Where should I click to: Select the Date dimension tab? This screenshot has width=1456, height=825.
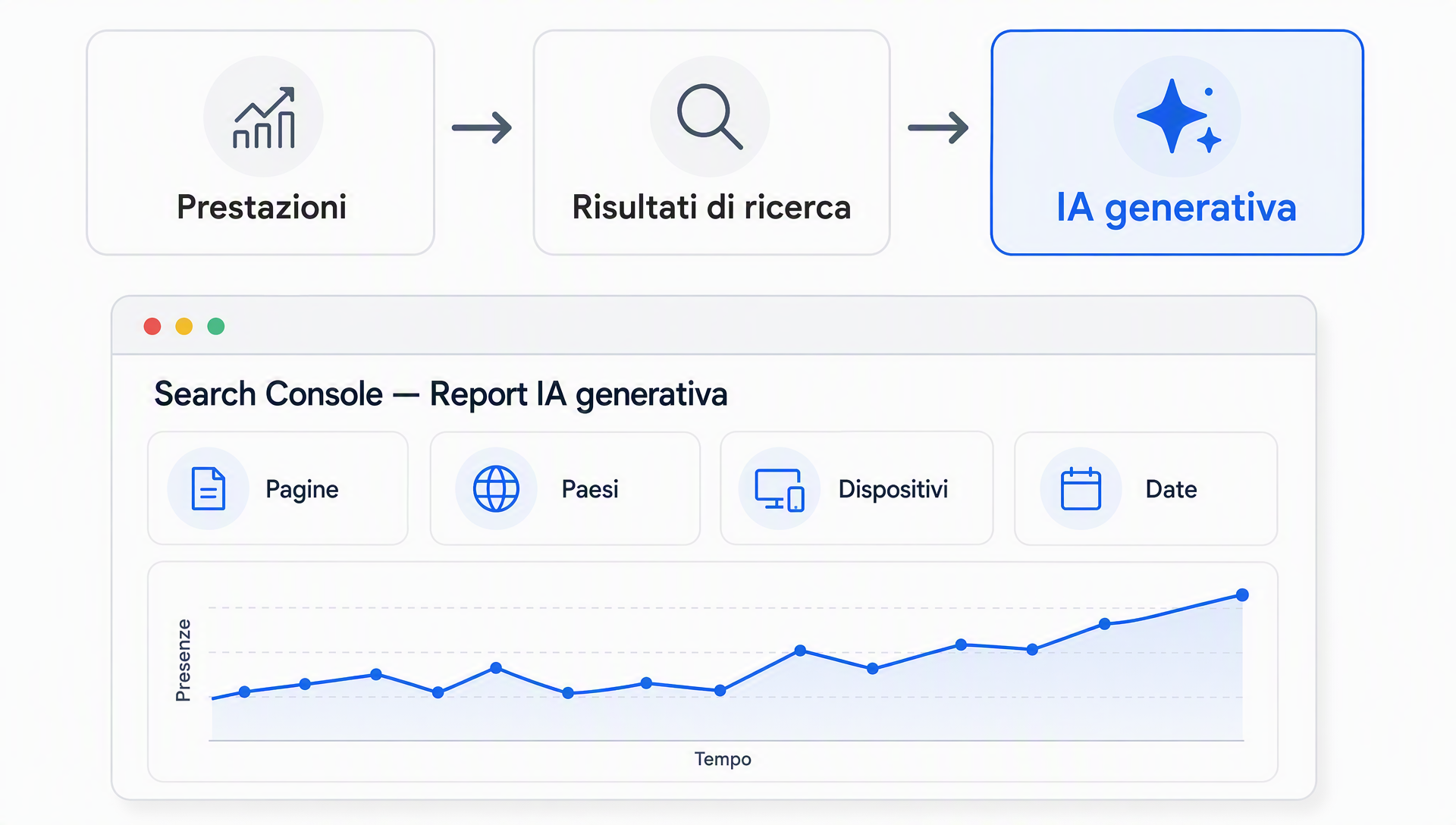coord(1146,488)
